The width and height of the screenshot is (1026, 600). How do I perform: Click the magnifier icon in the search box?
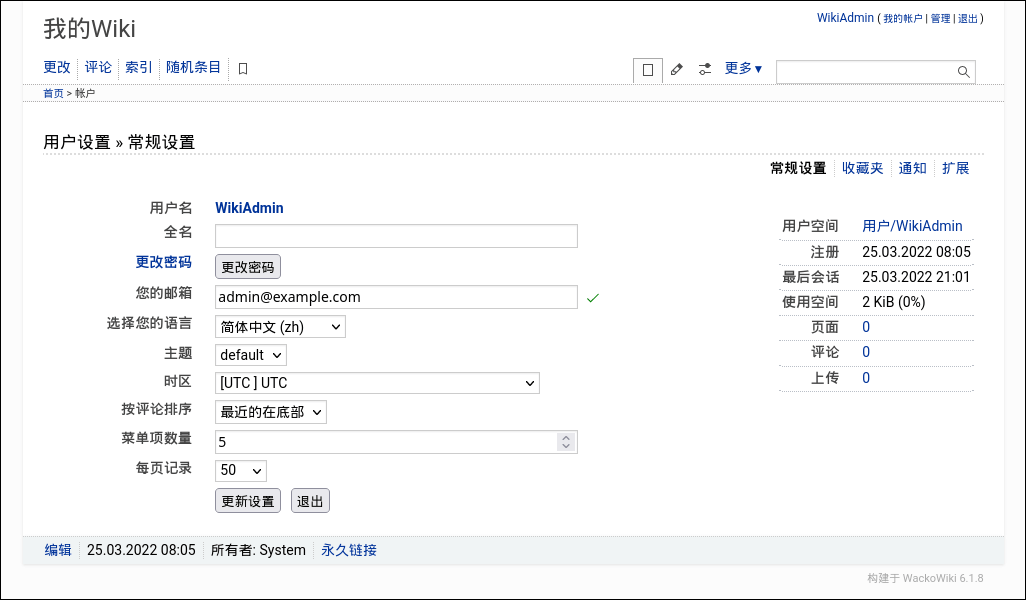tap(962, 71)
